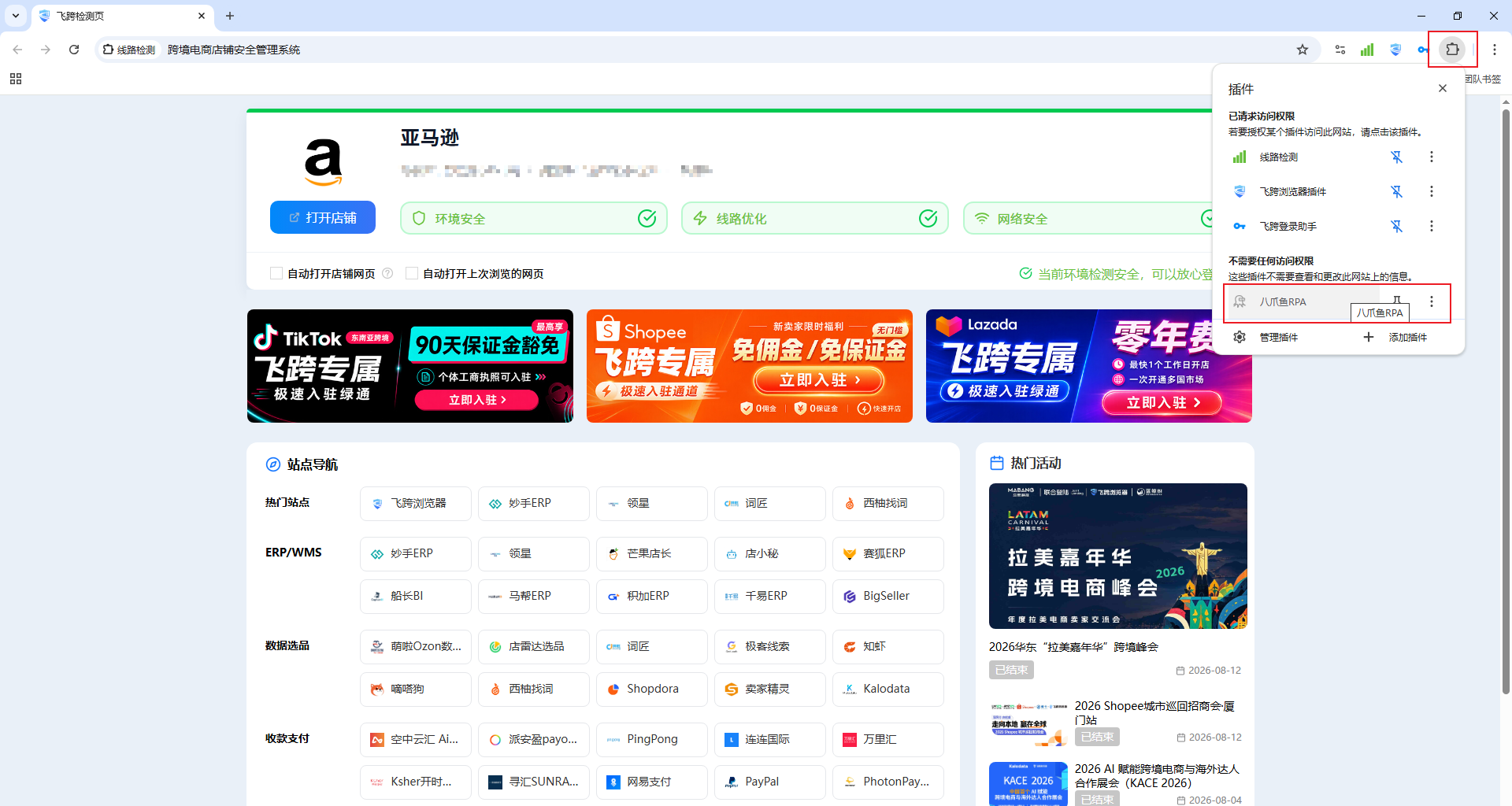1512x806 pixels.
Task: Click the address bar showing 跨境电商店铺安全管理系统
Action: pyautogui.click(x=709, y=50)
